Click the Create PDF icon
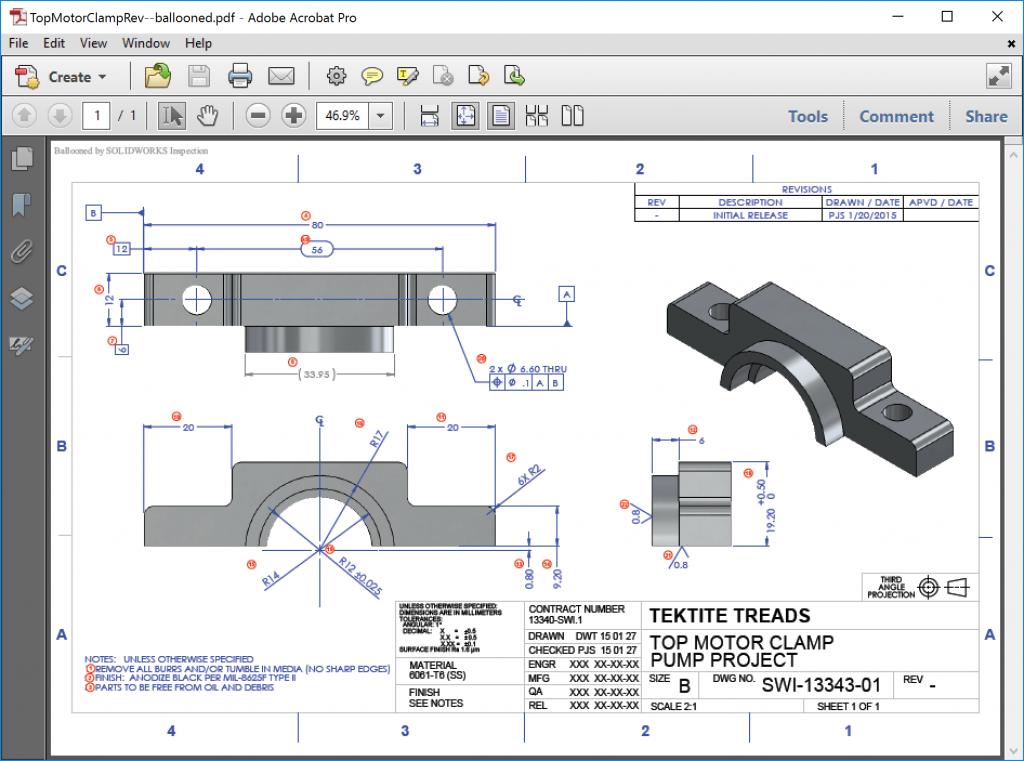Image resolution: width=1024 pixels, height=761 pixels. coord(27,76)
